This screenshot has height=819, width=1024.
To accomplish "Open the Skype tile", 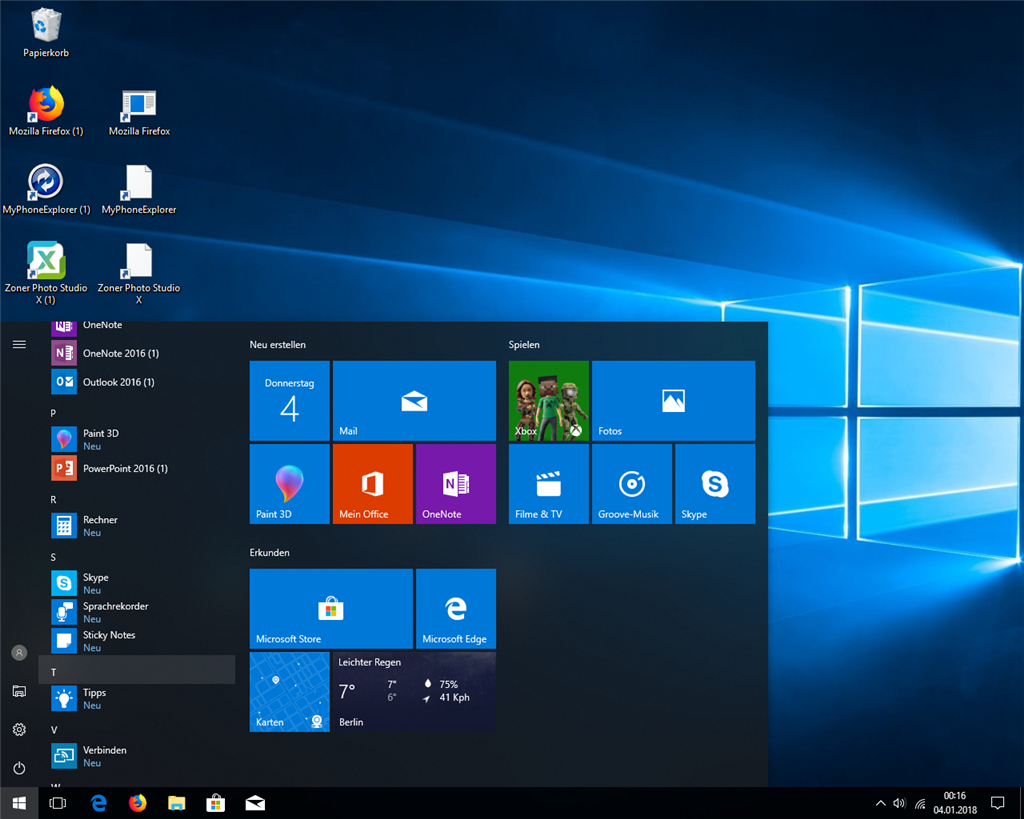I will 715,484.
